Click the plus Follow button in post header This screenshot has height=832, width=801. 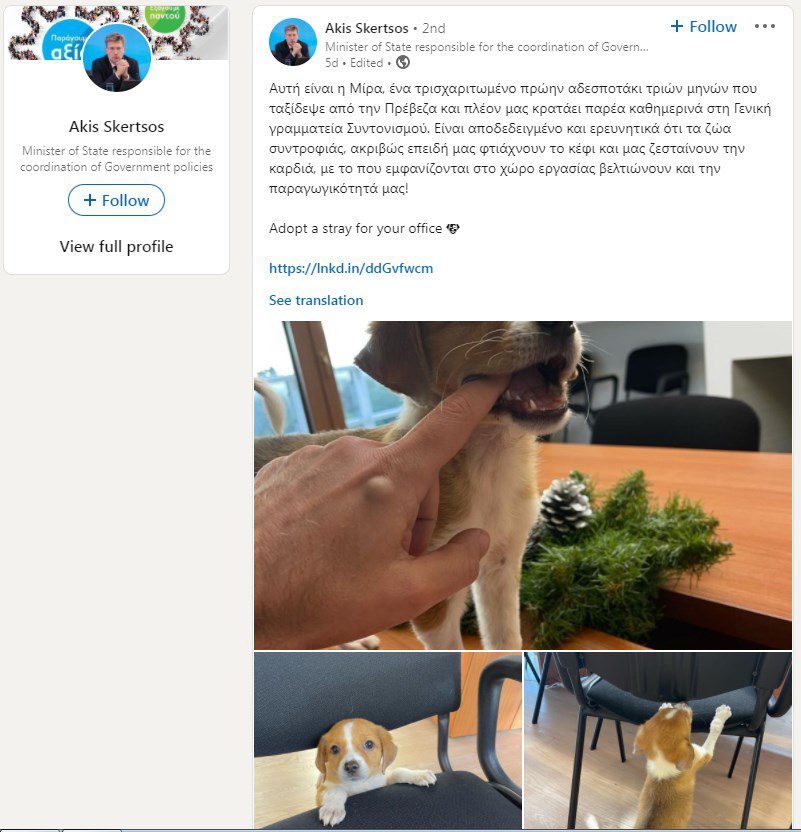coord(703,26)
